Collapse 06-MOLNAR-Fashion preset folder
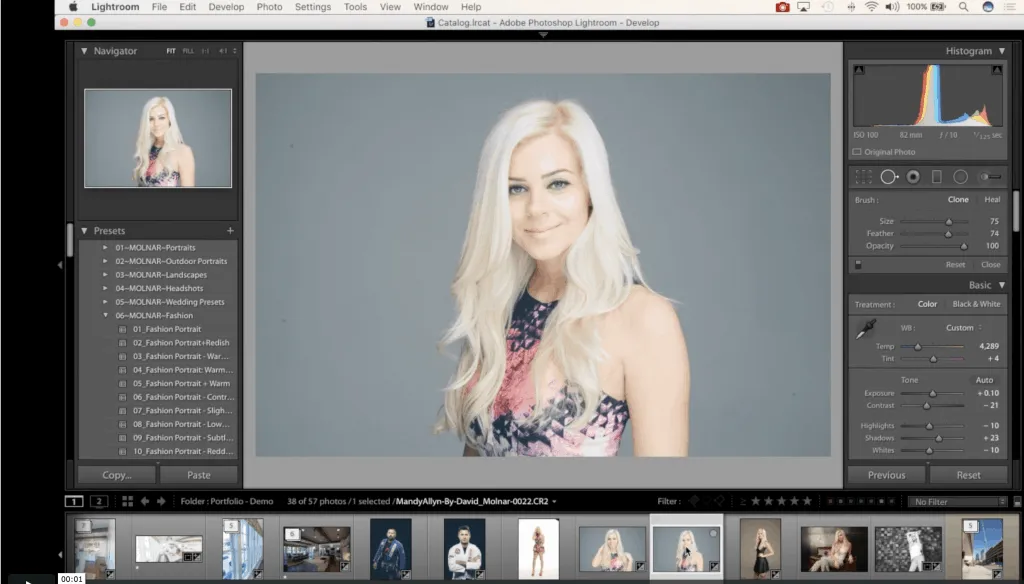1024x584 pixels. click(105, 315)
